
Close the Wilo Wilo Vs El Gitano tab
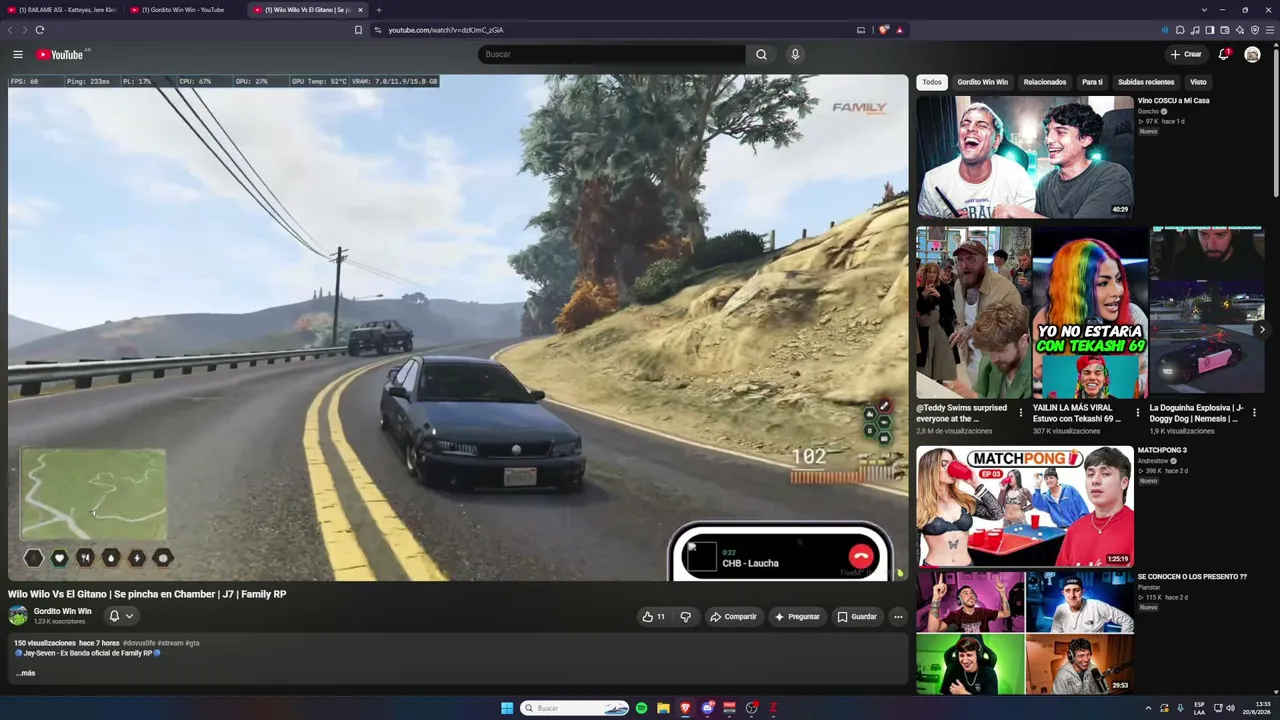360,10
